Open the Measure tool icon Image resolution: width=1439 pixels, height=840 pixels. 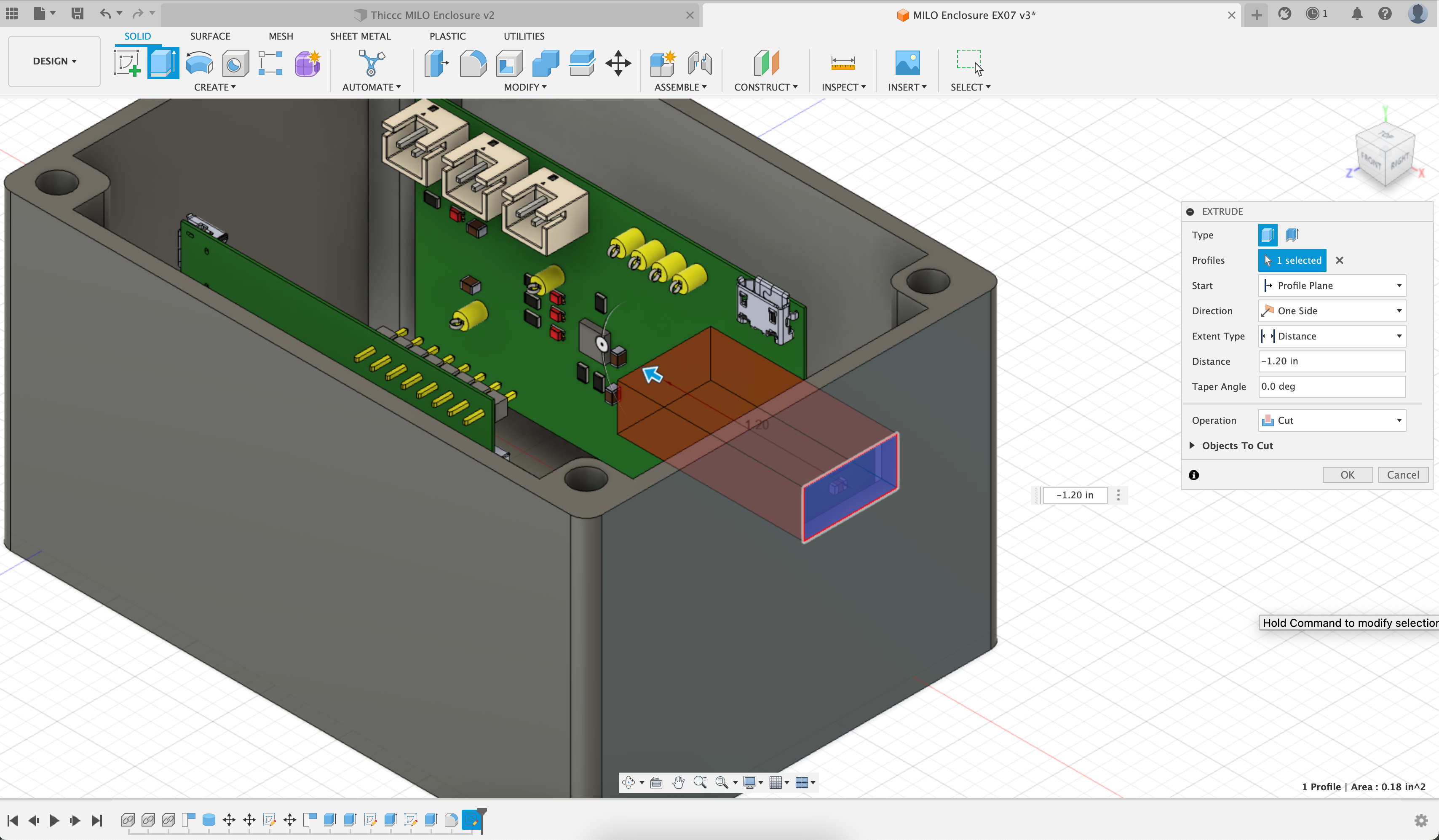(x=843, y=63)
